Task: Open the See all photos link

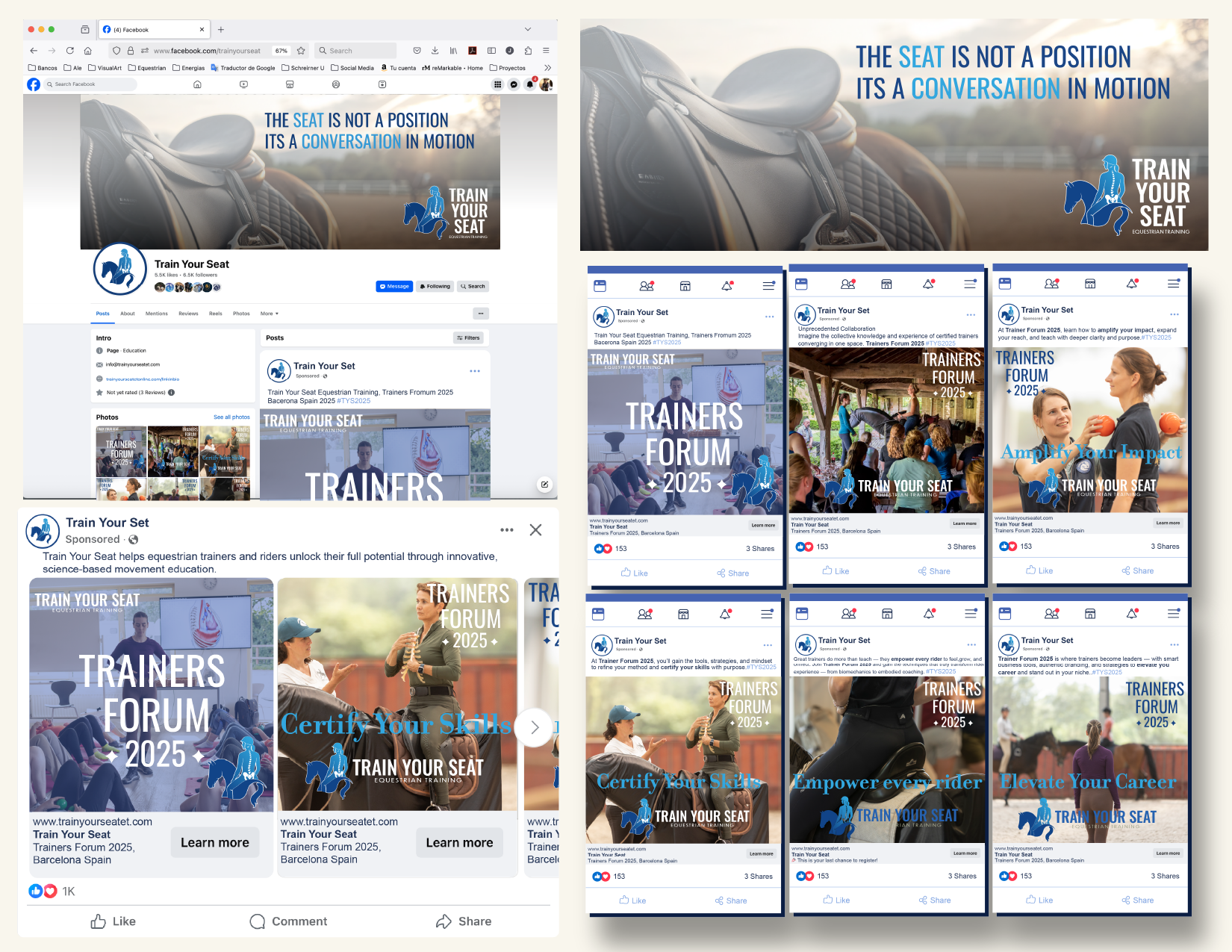Action: coord(231,417)
